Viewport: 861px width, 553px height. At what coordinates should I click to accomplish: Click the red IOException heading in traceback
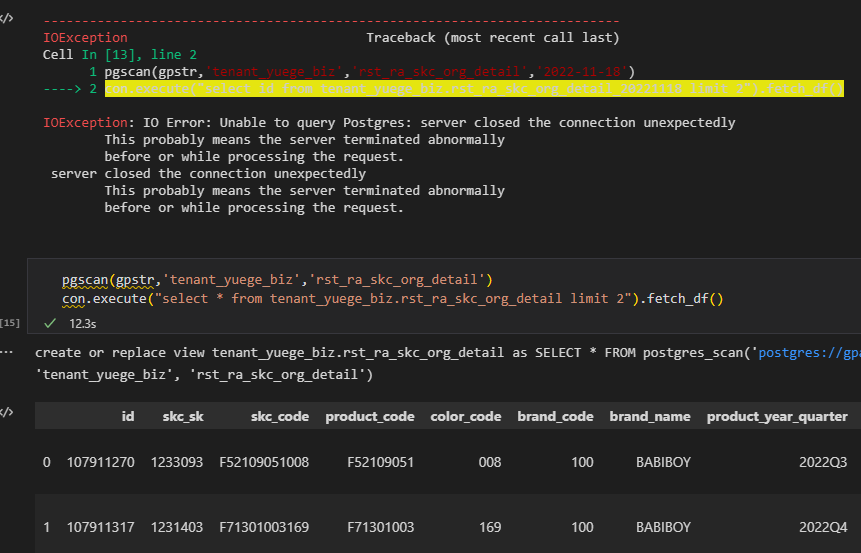pyautogui.click(x=85, y=37)
